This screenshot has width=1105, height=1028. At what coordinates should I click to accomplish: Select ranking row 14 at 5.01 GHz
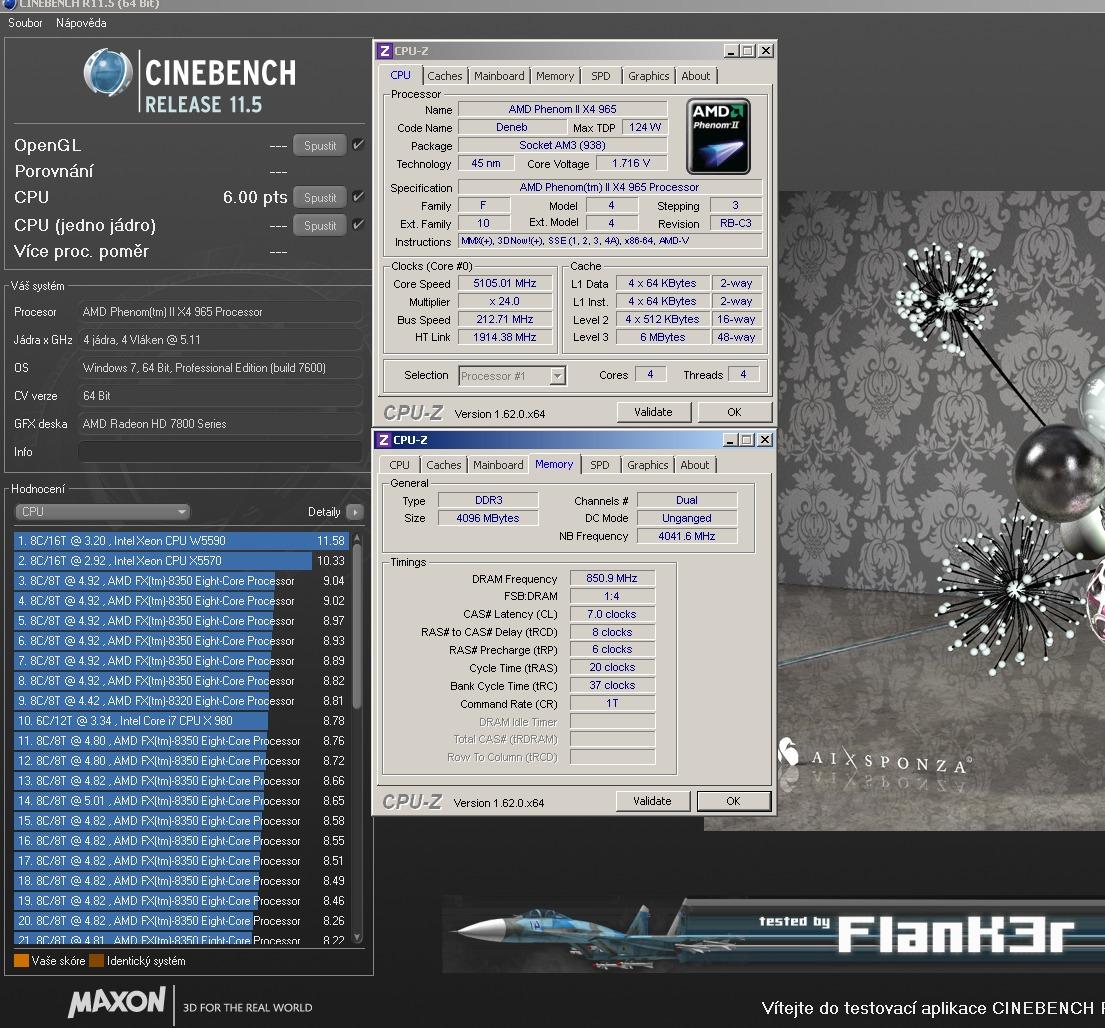(x=181, y=801)
